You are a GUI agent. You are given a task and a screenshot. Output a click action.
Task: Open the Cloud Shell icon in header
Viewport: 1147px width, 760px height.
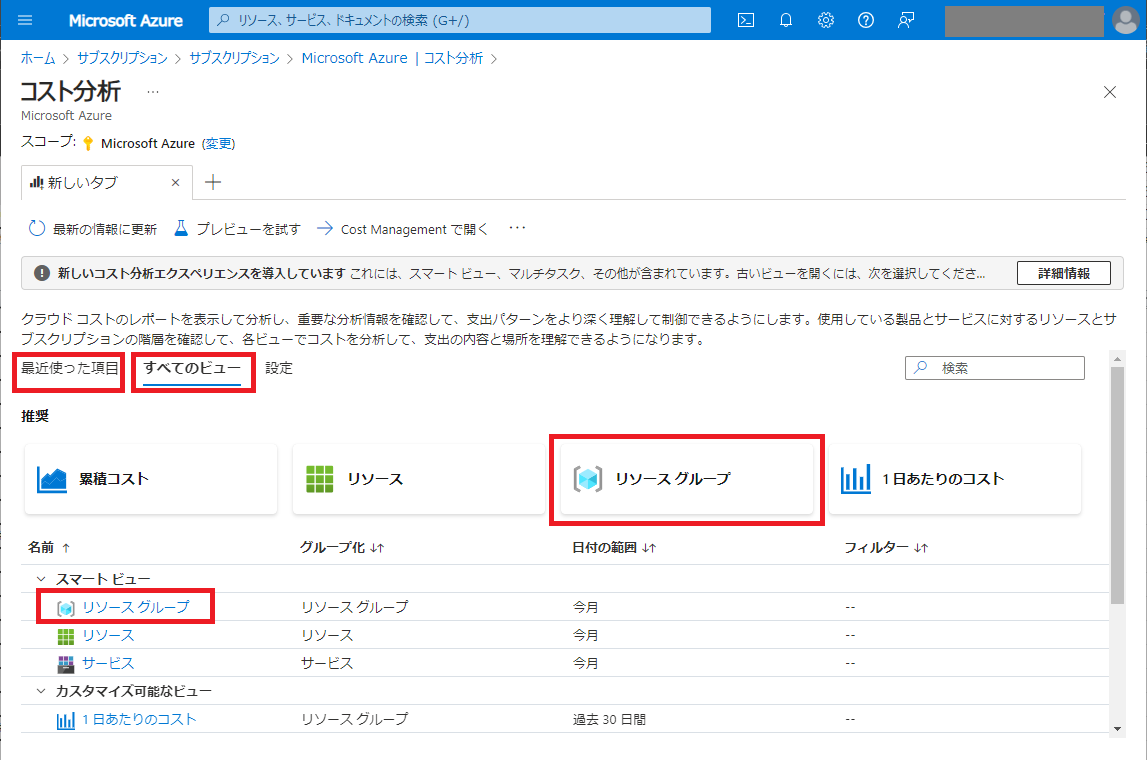pos(745,20)
